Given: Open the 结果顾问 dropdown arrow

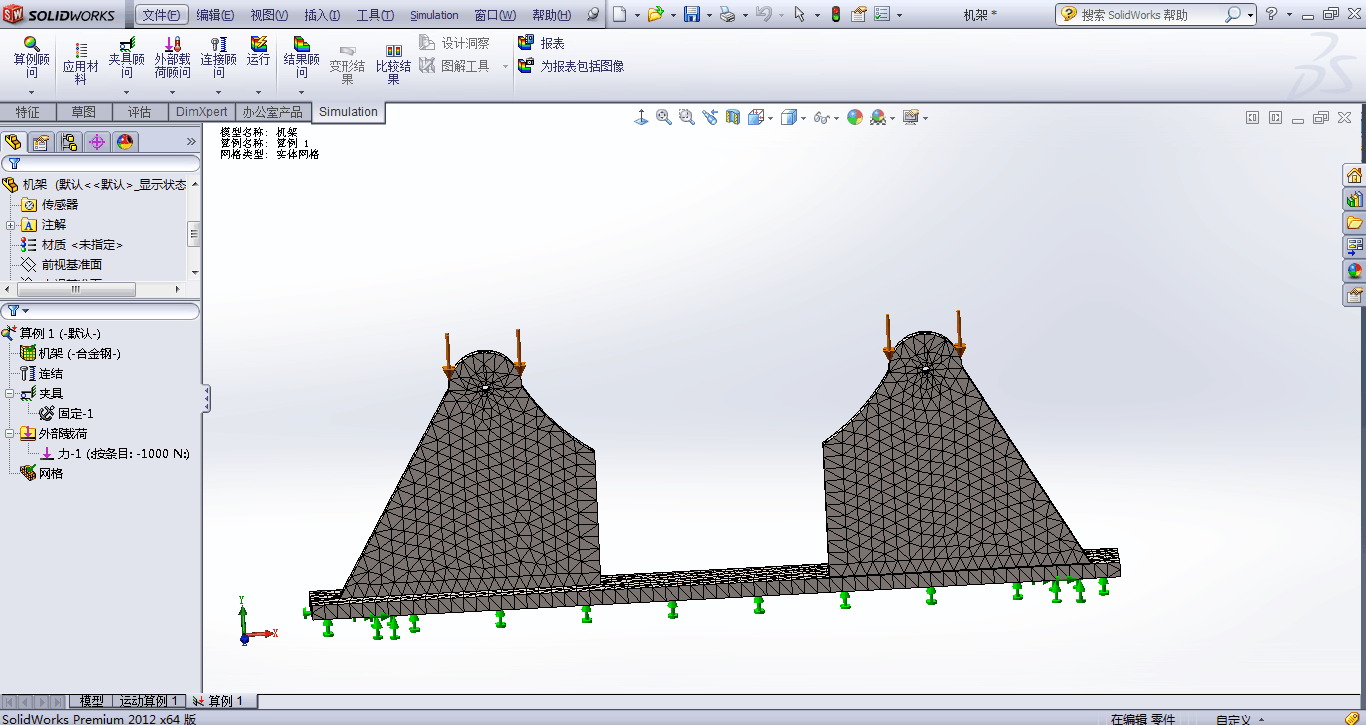Looking at the screenshot, I should [x=301, y=92].
